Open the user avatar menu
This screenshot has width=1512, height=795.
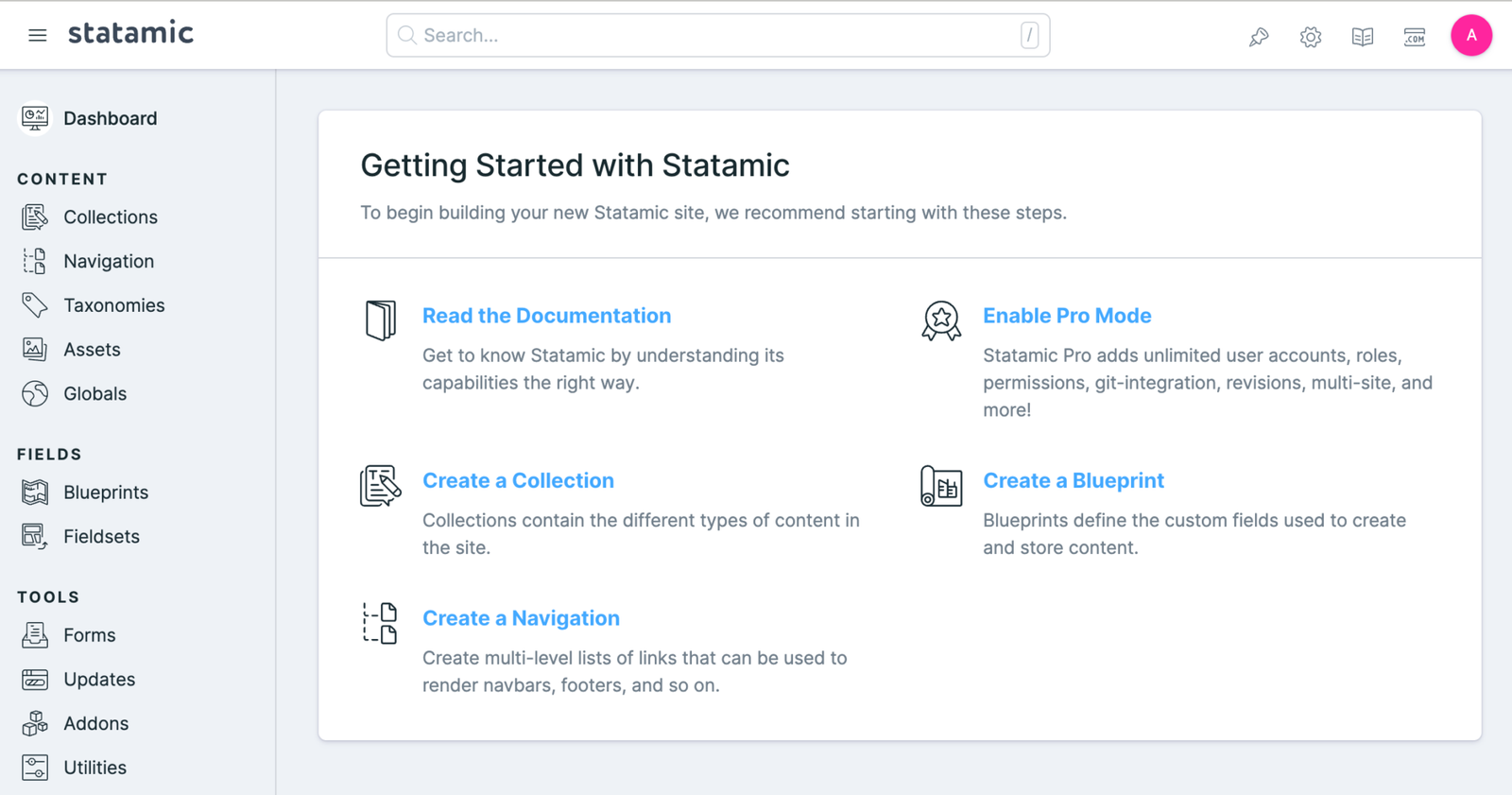point(1470,36)
